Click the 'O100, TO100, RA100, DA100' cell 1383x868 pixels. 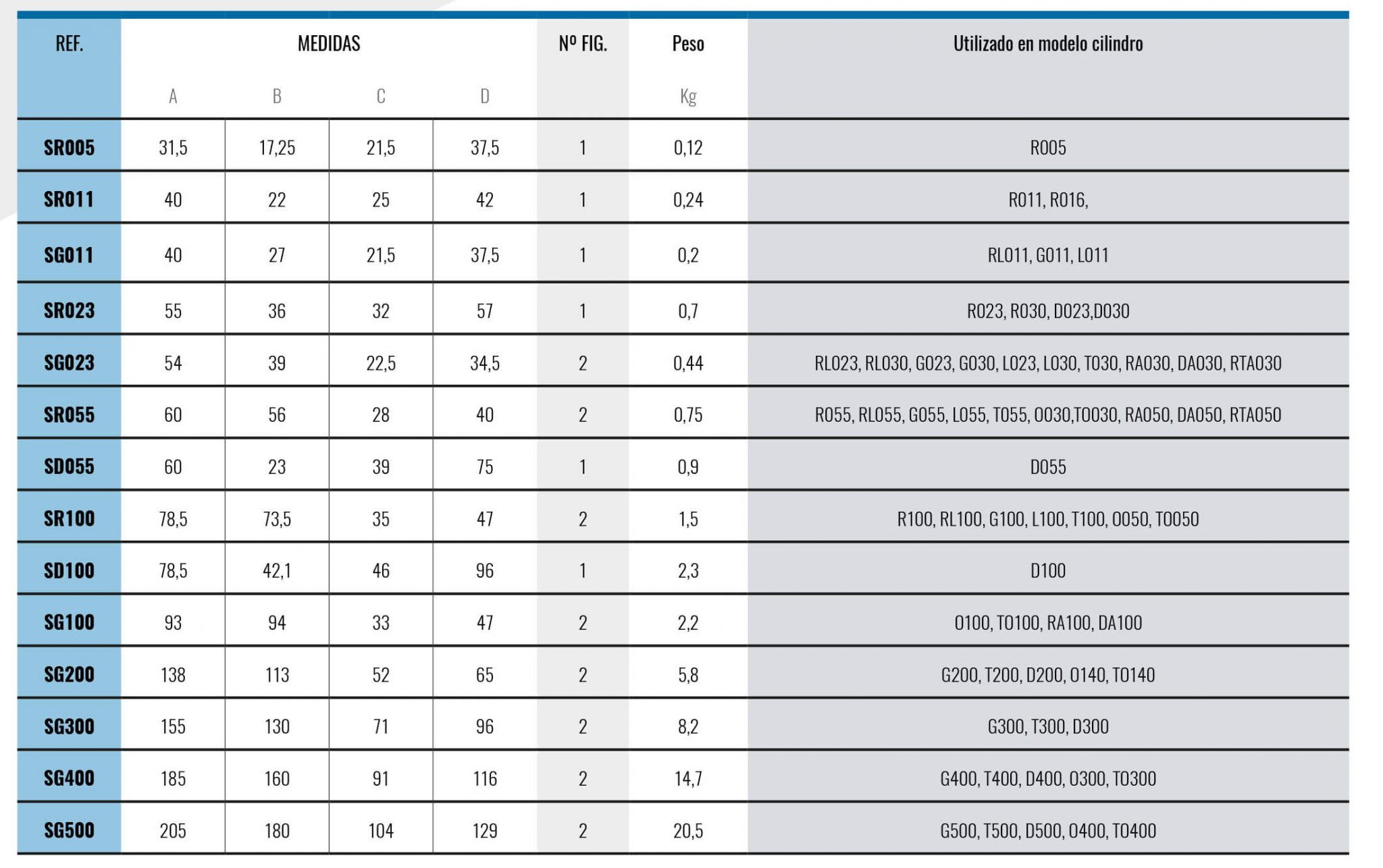(1047, 623)
